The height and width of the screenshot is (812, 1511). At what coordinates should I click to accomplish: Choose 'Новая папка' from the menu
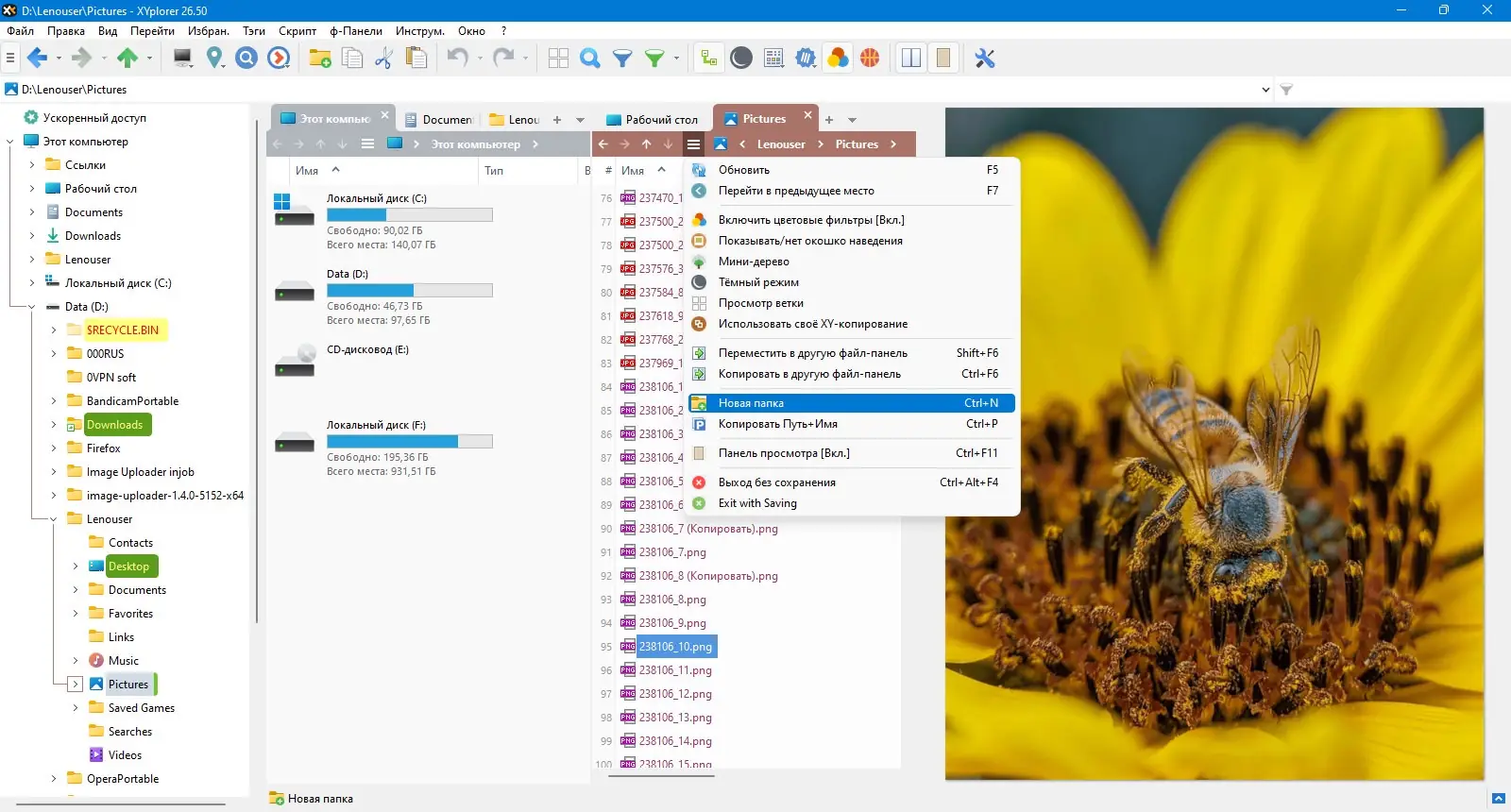[x=852, y=403]
